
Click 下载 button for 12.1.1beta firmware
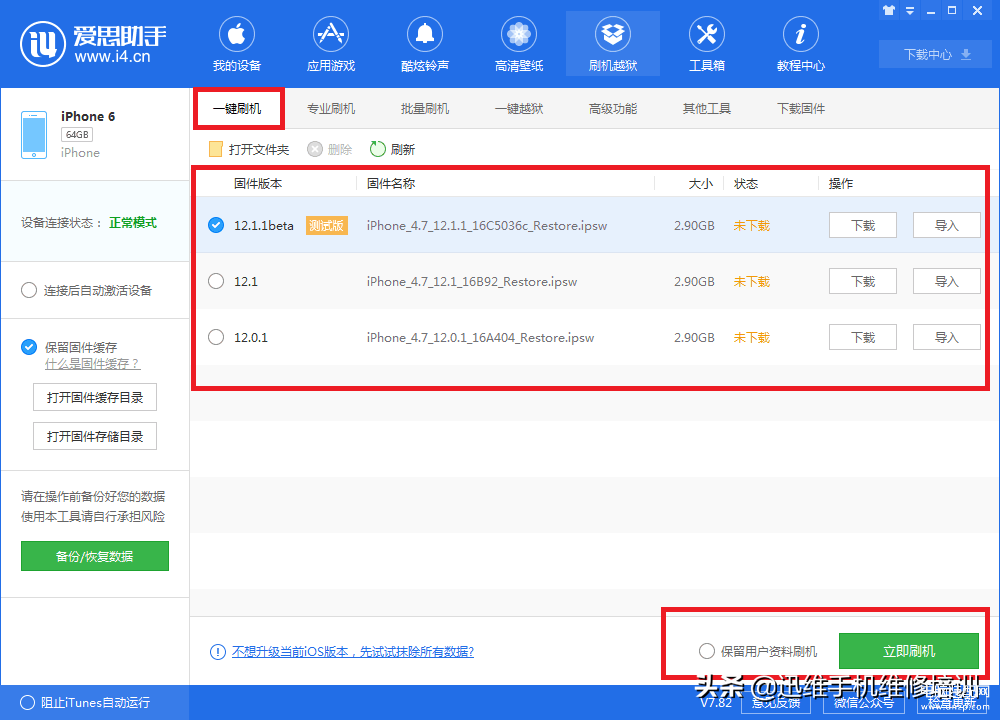coord(862,225)
